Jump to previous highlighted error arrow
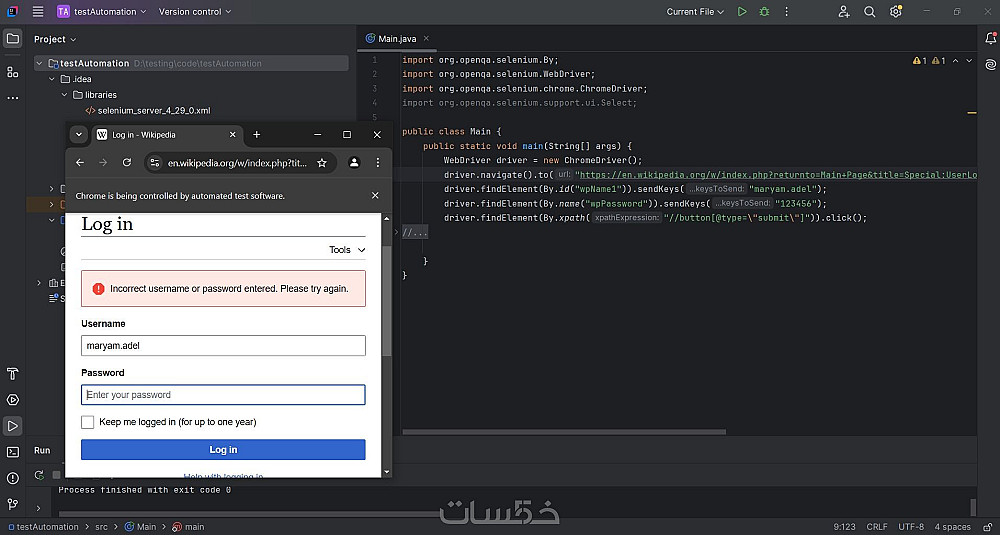The image size is (1000, 535). click(955, 61)
